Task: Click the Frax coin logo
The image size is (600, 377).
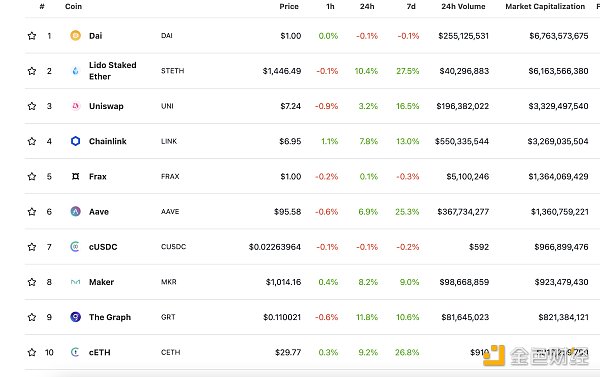Action: pyautogui.click(x=75, y=176)
